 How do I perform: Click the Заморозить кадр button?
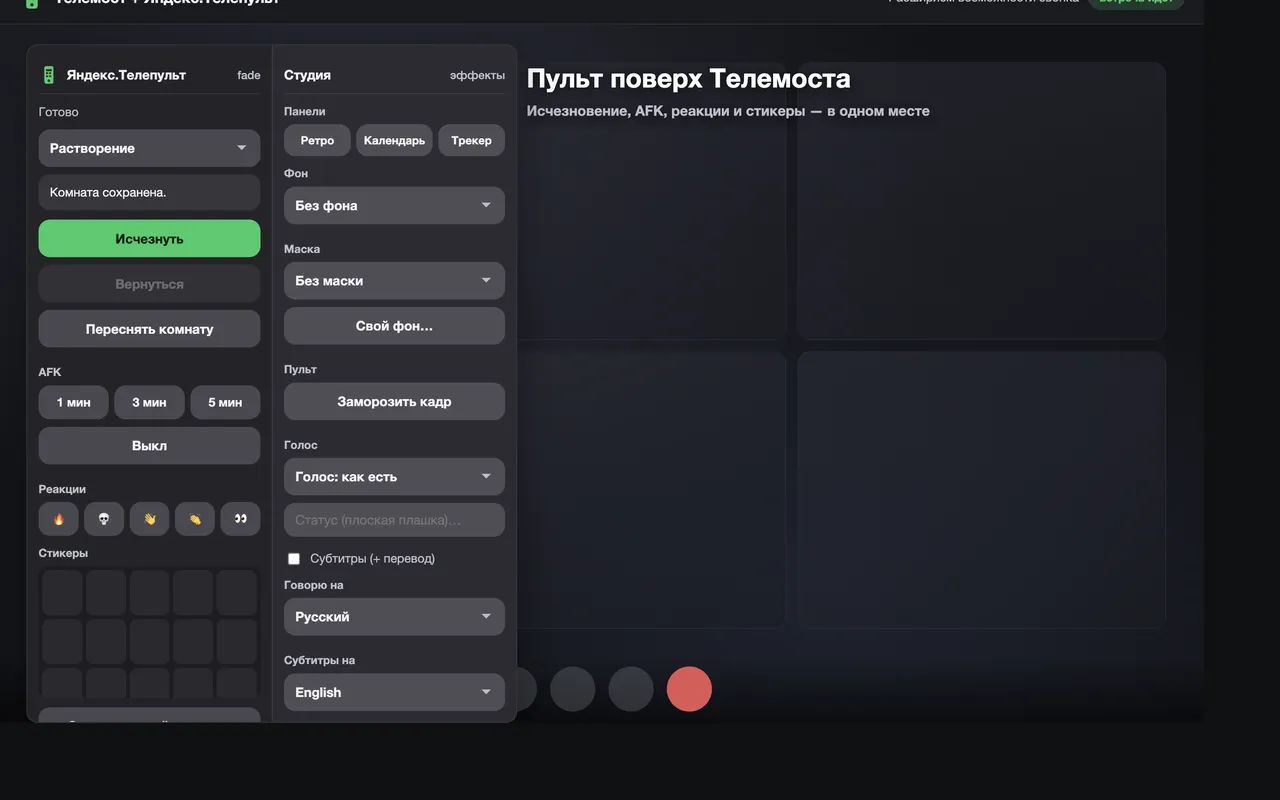[394, 401]
